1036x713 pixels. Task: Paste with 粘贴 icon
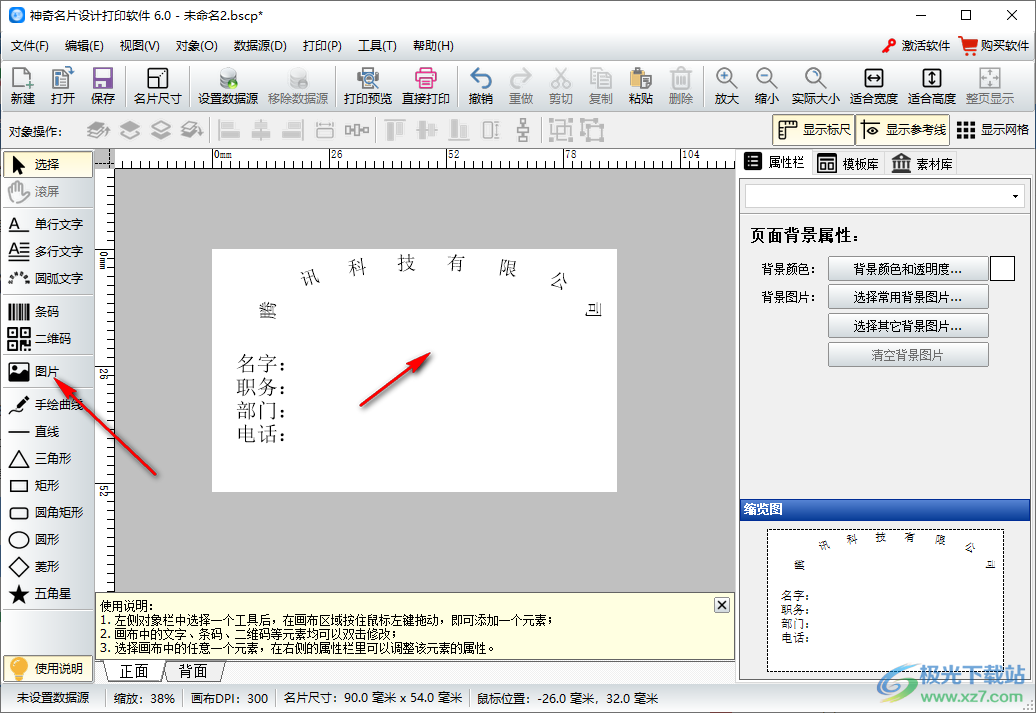point(640,86)
